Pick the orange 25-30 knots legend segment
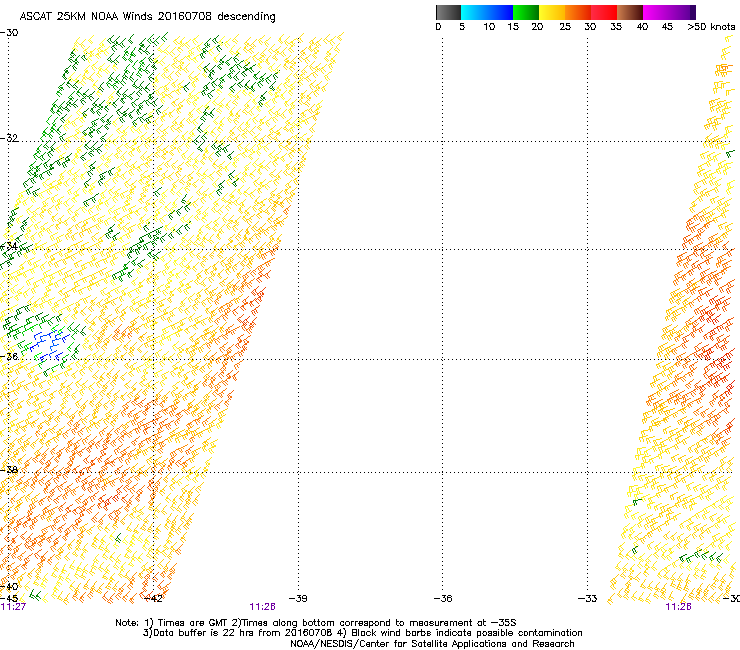740x650 pixels. pos(578,12)
